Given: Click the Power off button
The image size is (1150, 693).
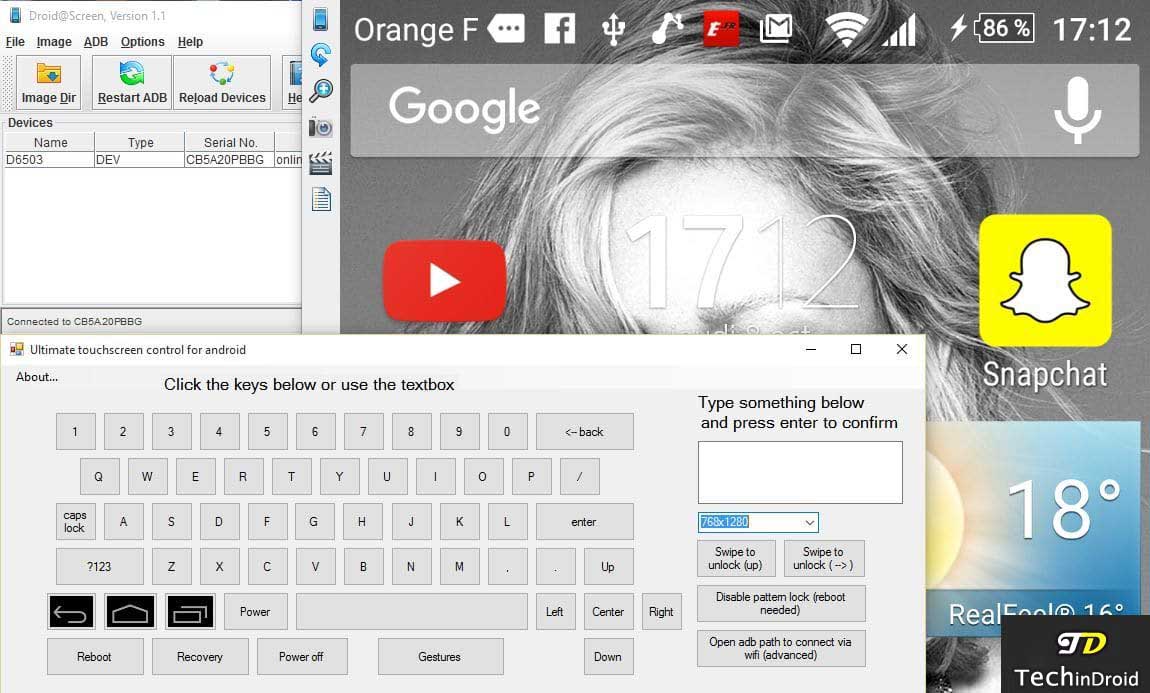Looking at the screenshot, I should click(x=301, y=656).
